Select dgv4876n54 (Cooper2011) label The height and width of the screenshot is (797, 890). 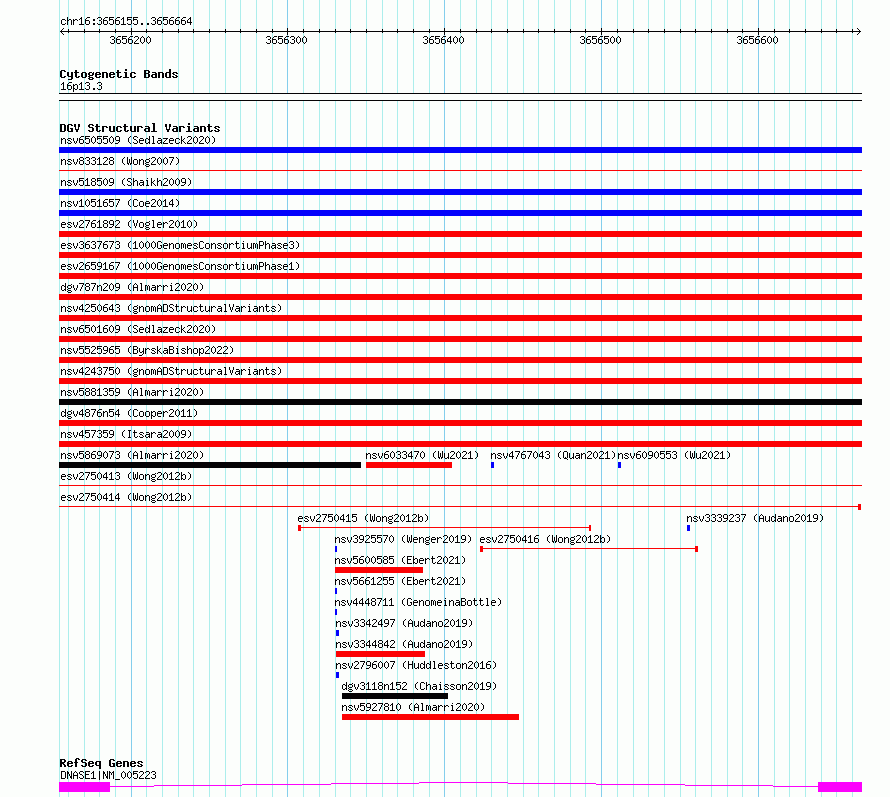(129, 413)
